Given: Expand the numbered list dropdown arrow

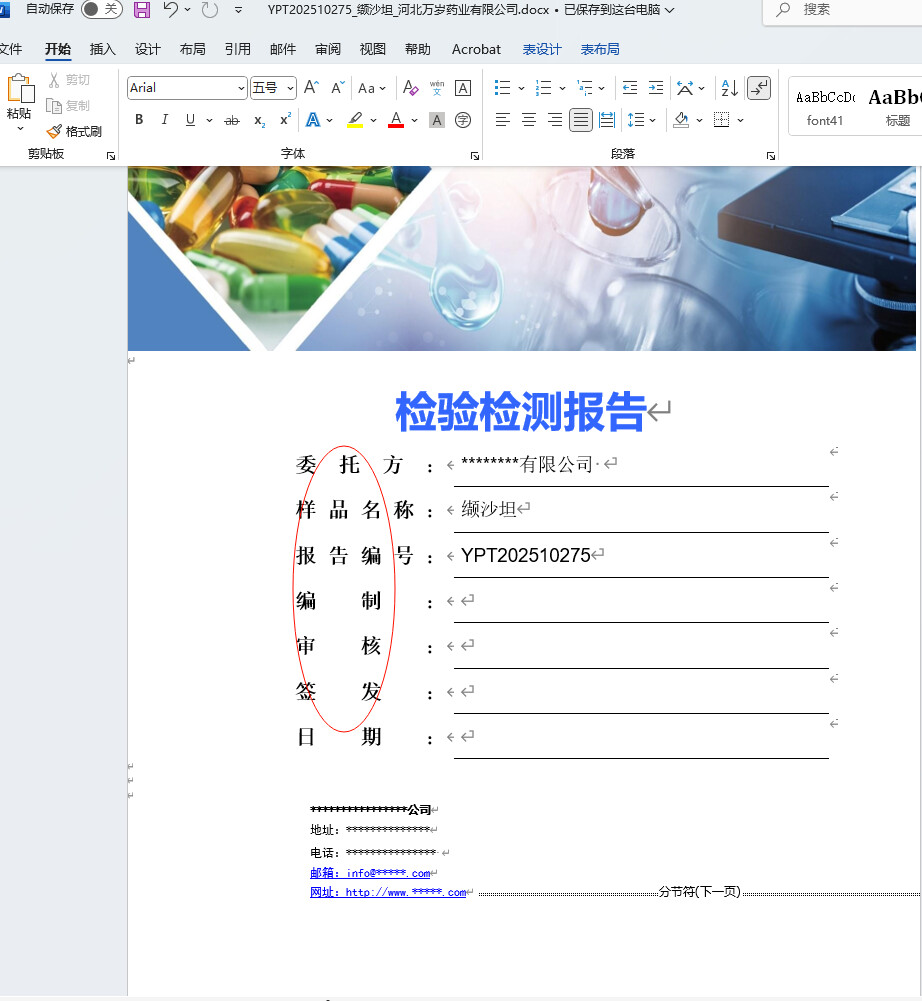Looking at the screenshot, I should 562,88.
